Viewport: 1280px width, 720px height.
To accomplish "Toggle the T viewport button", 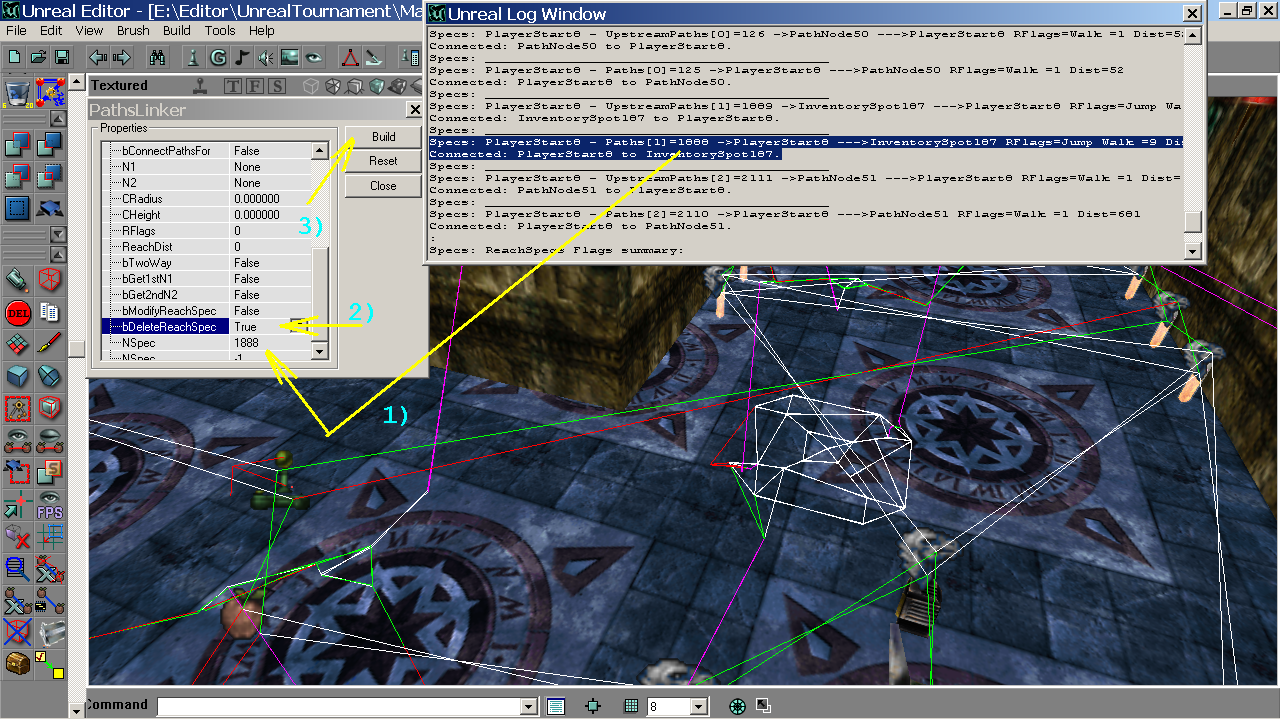I will (233, 86).
